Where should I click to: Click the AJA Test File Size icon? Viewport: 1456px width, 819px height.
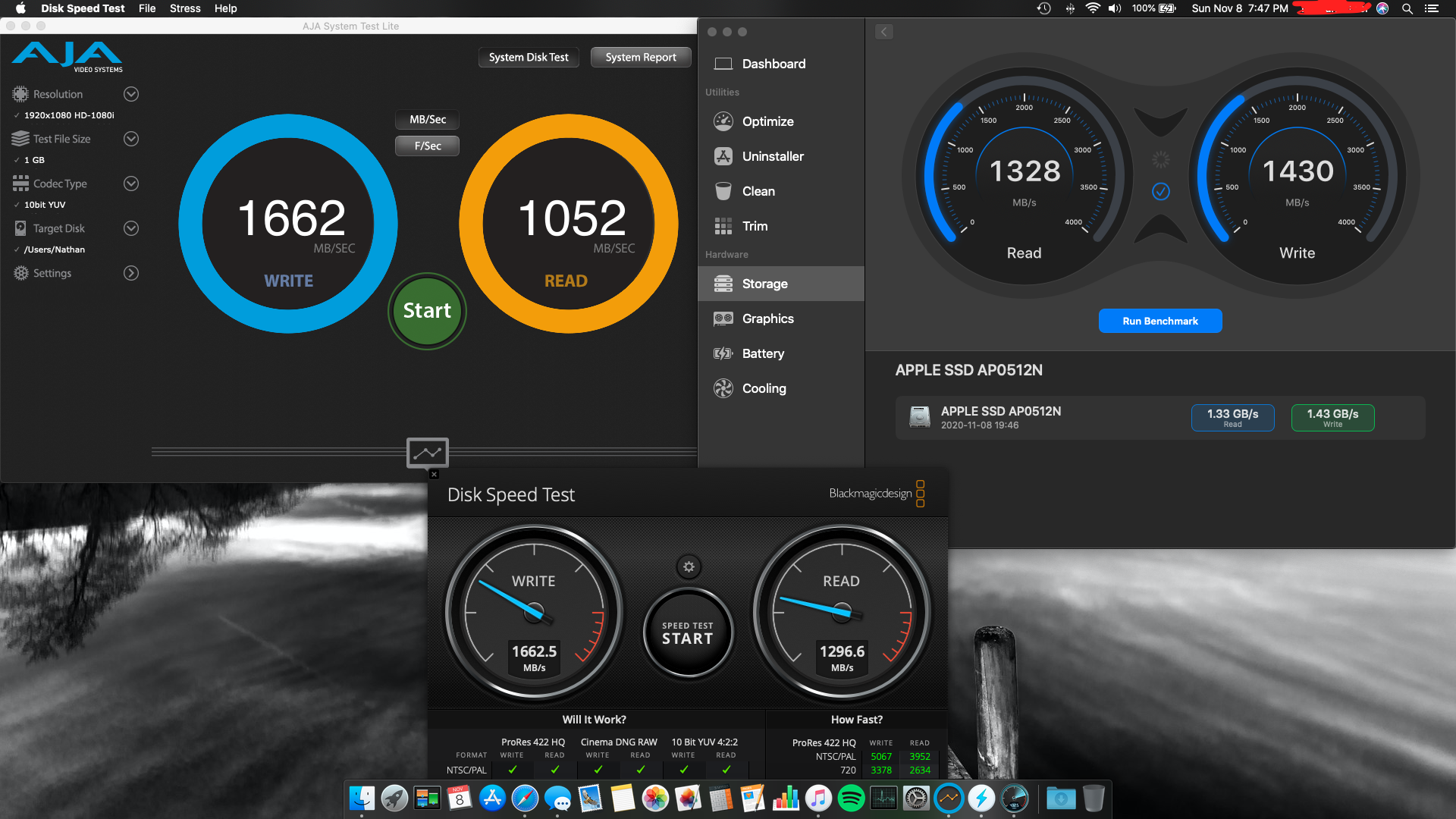click(20, 139)
